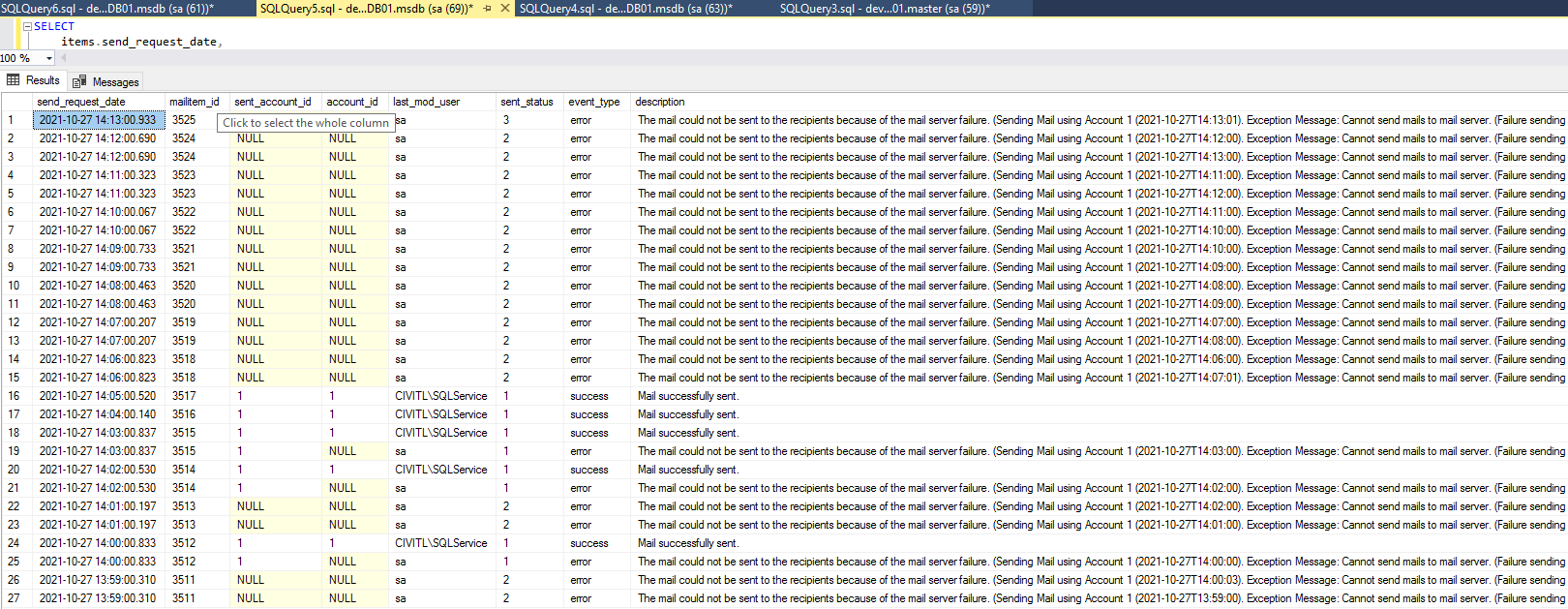Select the send_request_date column header
The width and height of the screenshot is (1568, 609).
pos(99,102)
